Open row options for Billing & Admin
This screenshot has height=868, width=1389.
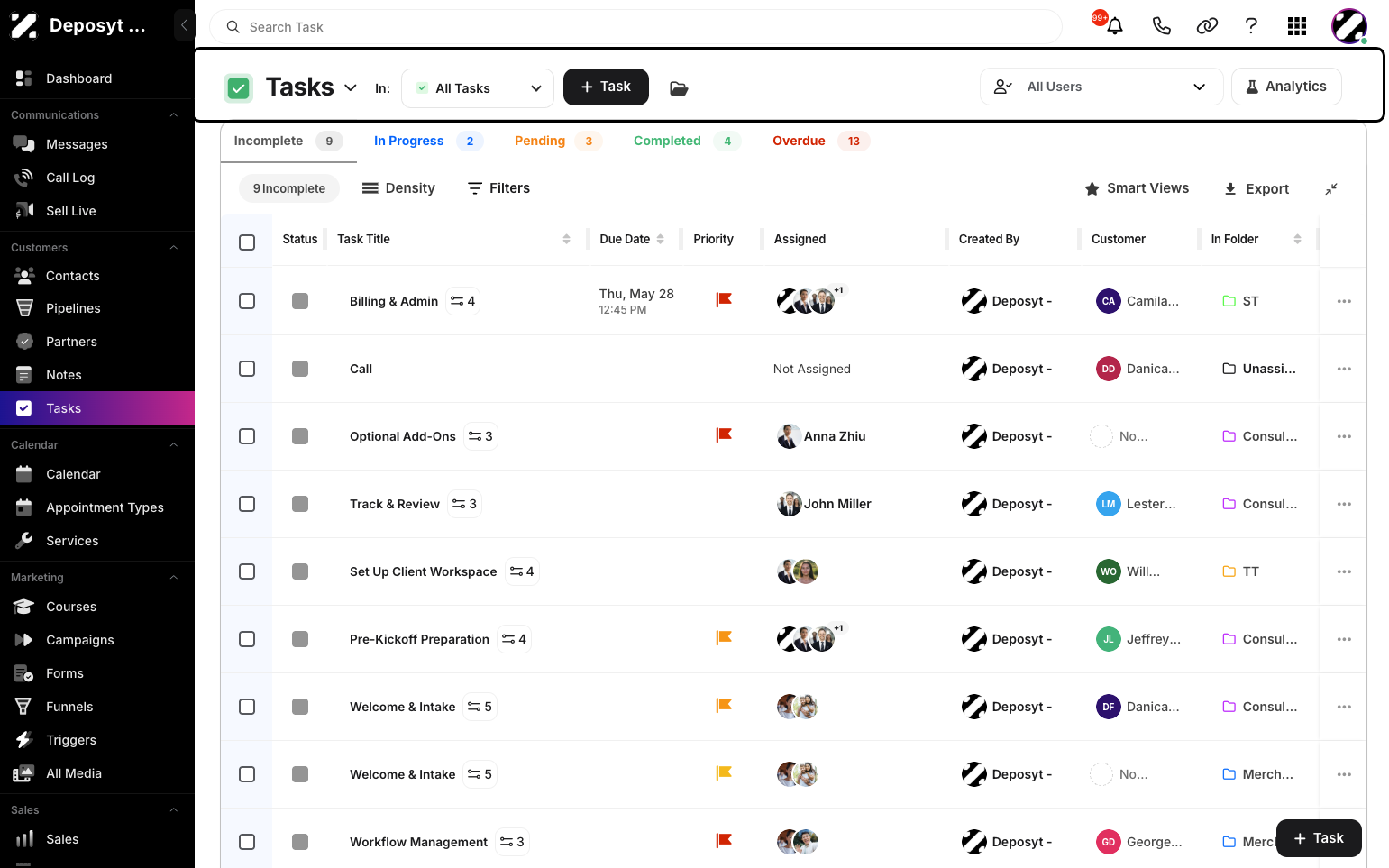tap(1344, 301)
